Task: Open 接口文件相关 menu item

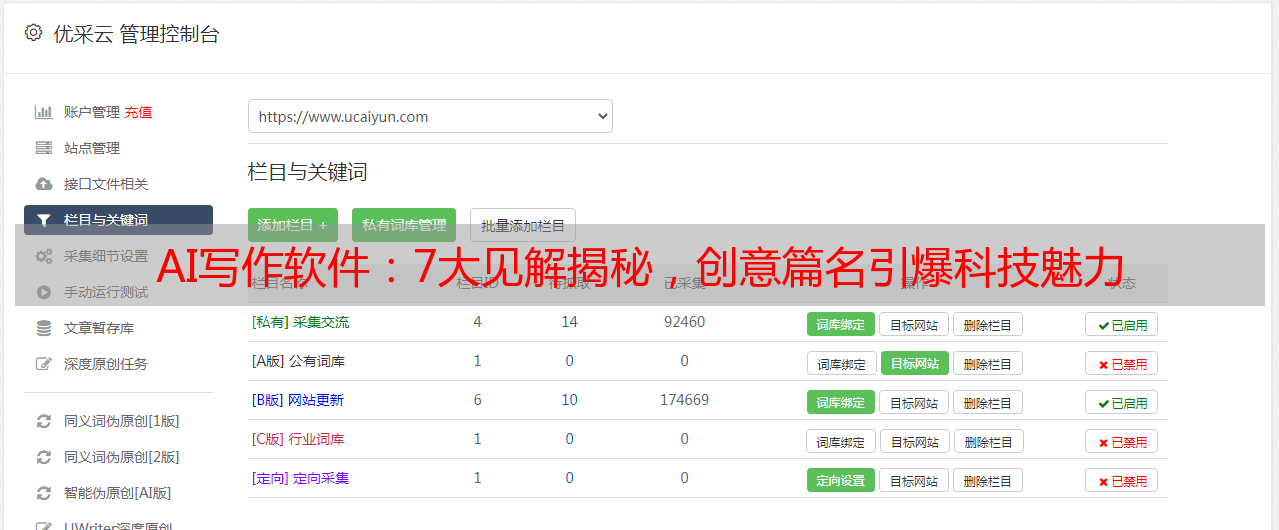Action: point(106,184)
